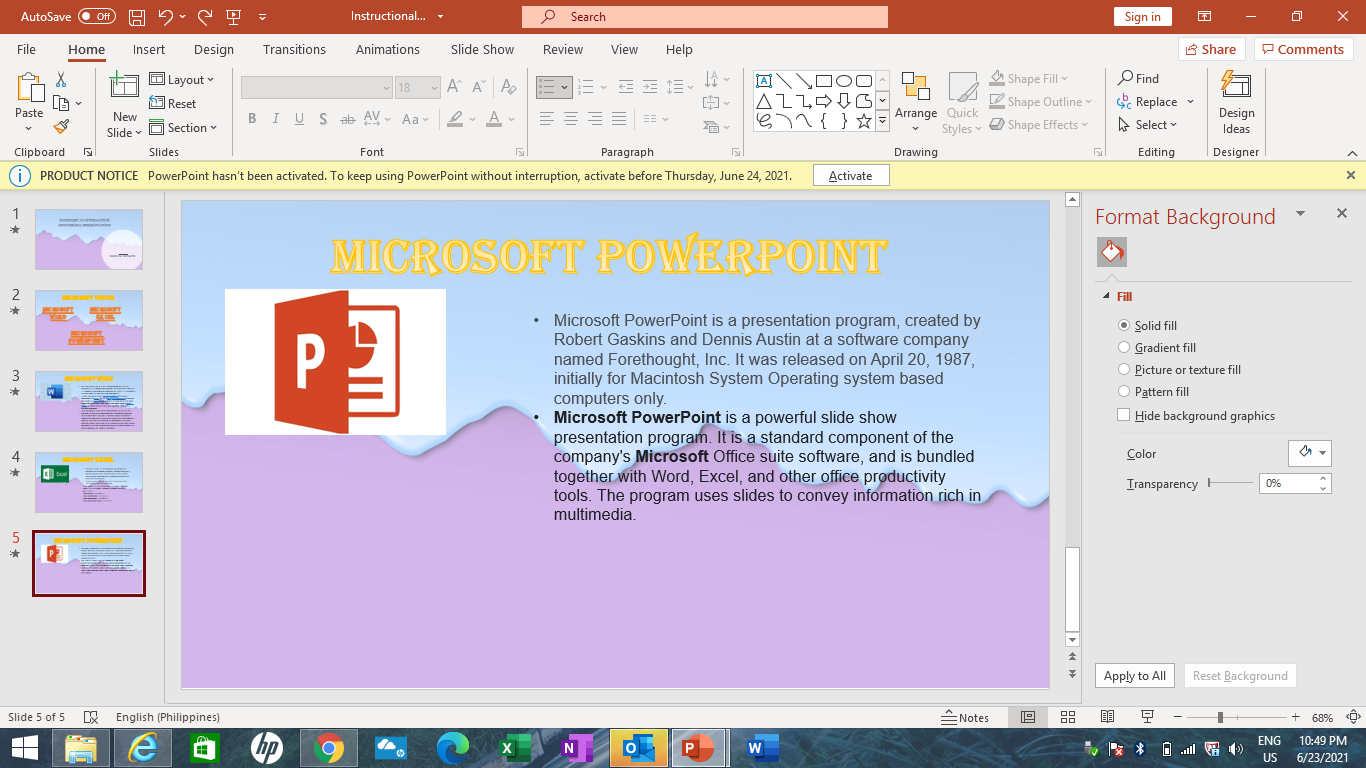This screenshot has height=768, width=1366.
Task: Open the Select dropdown in Editing
Action: [x=1148, y=125]
